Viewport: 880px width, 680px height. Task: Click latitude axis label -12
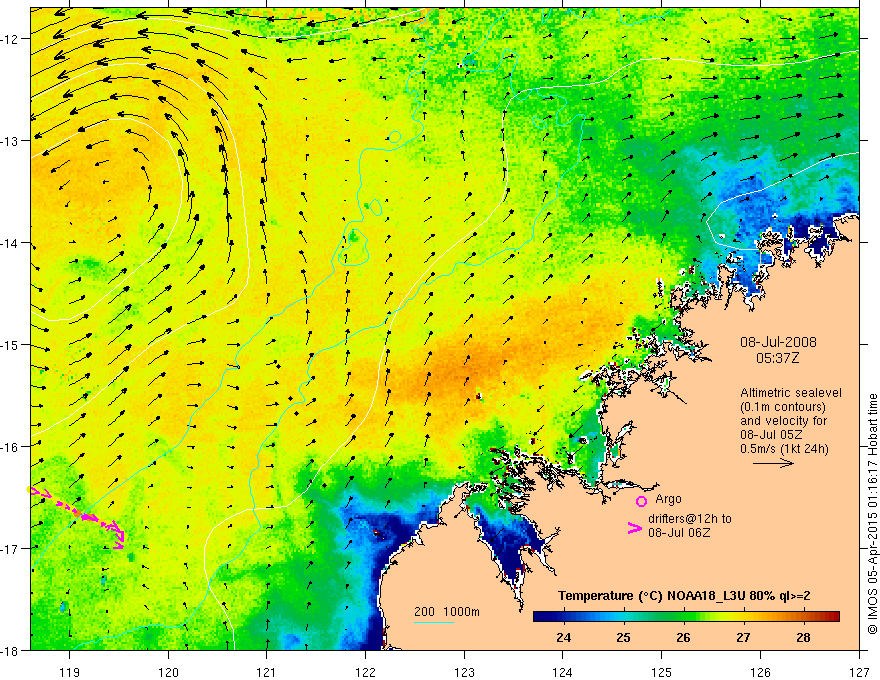click(11, 39)
